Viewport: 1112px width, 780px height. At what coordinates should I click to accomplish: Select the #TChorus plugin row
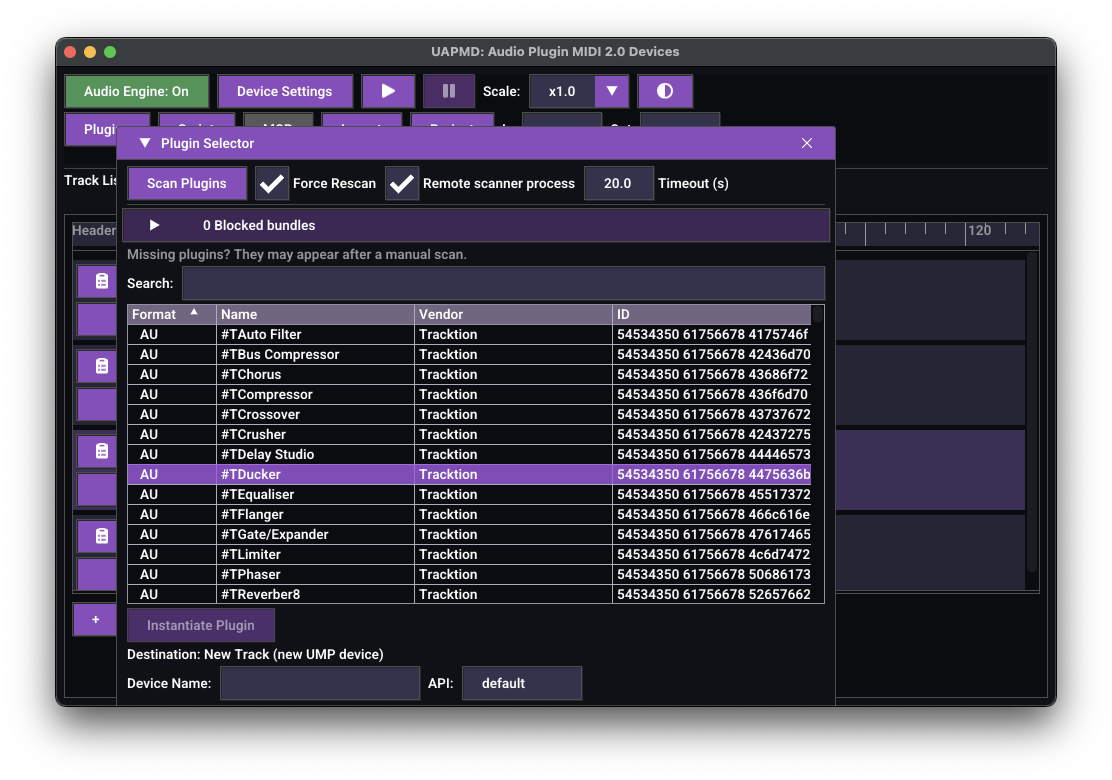click(x=469, y=374)
